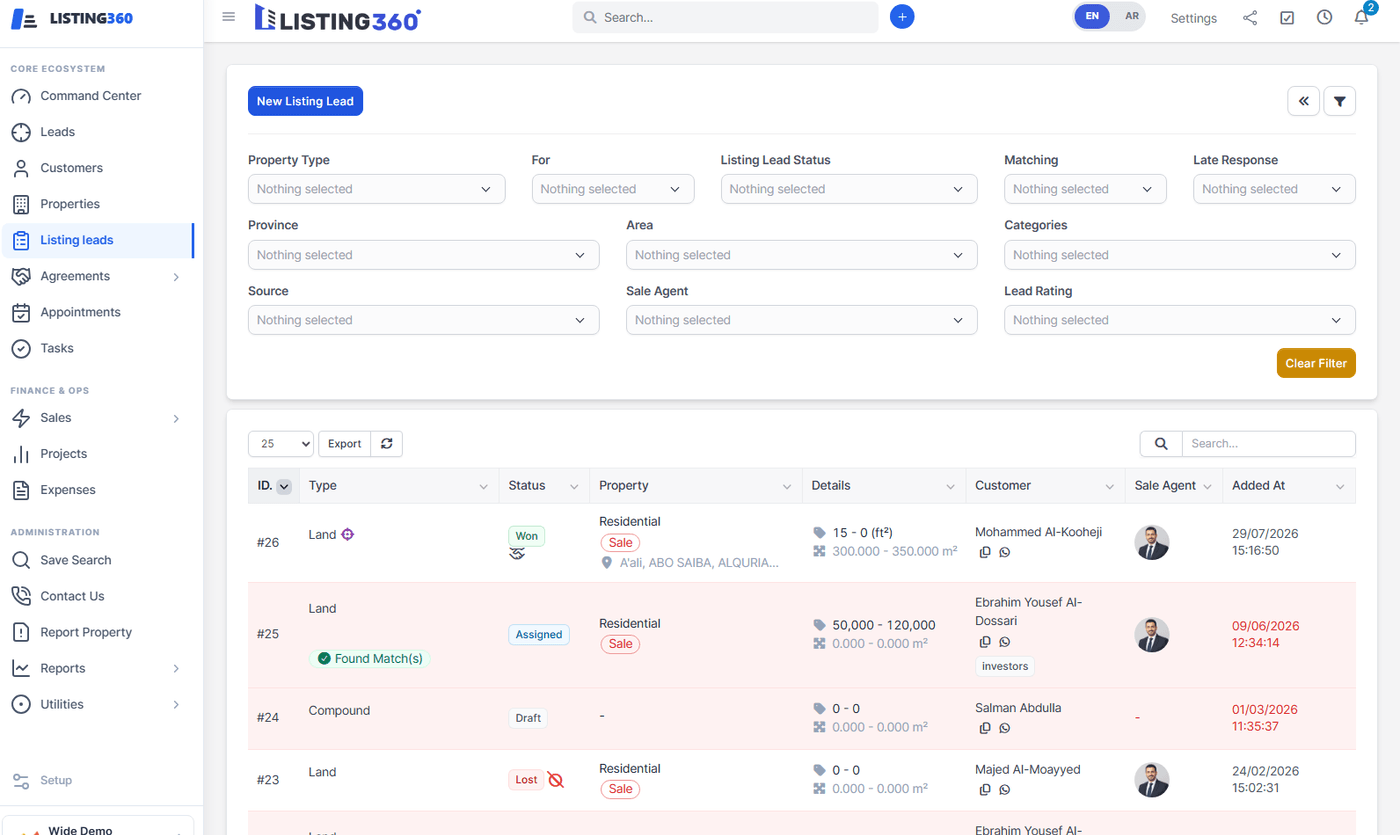This screenshot has width=1400, height=835.
Task: Switch language to EN
Action: coord(1092,17)
